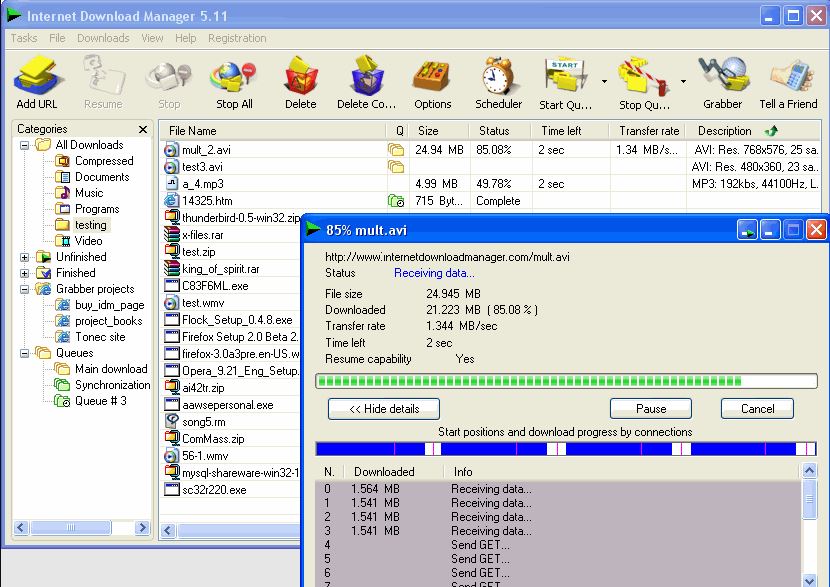Click the blue connections progress bar
Screen dimensions: 830x587
pyautogui.click(x=566, y=449)
